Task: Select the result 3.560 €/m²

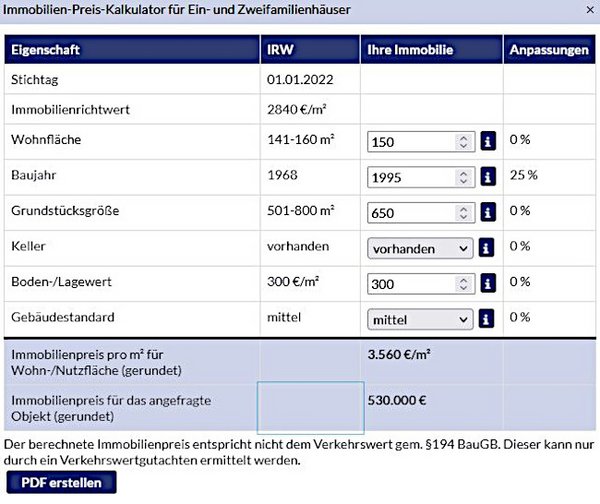Action: pos(399,354)
